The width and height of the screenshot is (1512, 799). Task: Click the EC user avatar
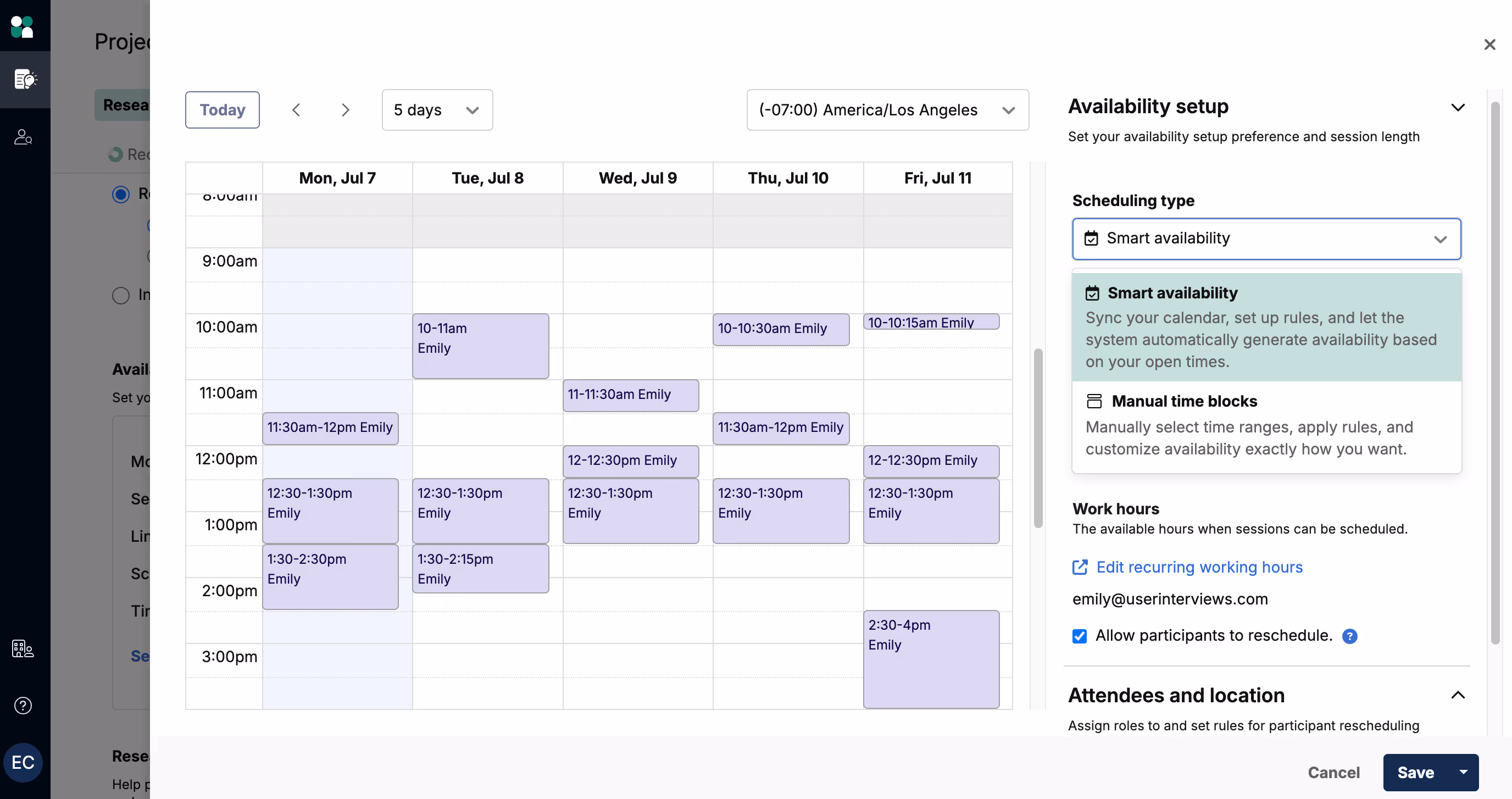tap(23, 762)
